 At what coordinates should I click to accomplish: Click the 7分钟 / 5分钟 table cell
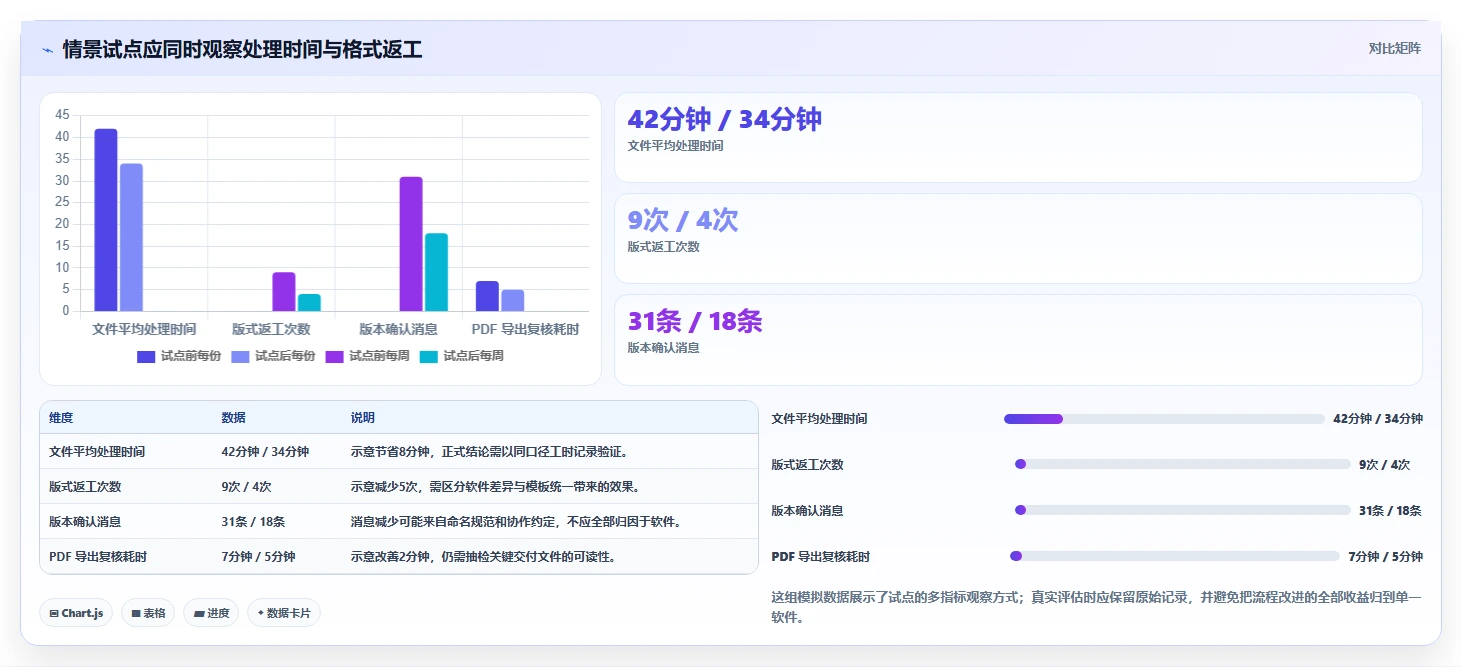point(258,557)
